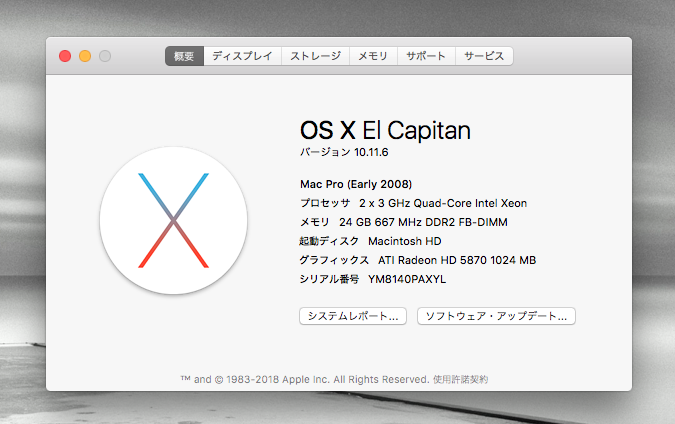Go to the サービス tab
675x424 pixels.
(x=484, y=56)
